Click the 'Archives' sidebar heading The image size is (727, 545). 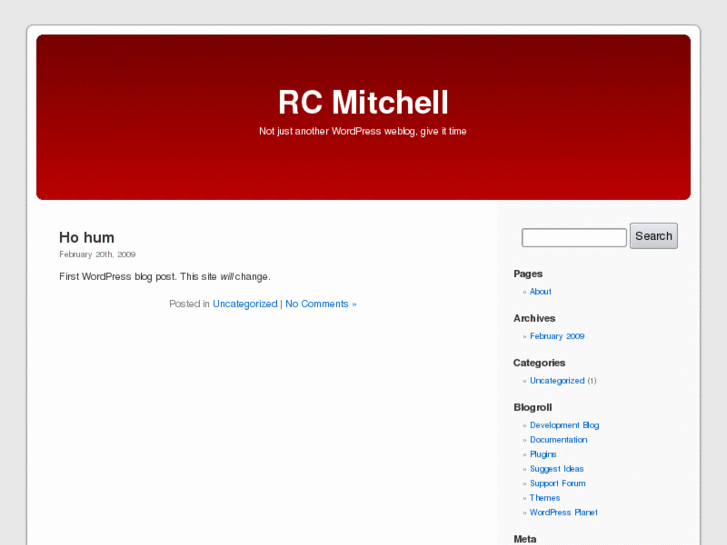coord(534,318)
